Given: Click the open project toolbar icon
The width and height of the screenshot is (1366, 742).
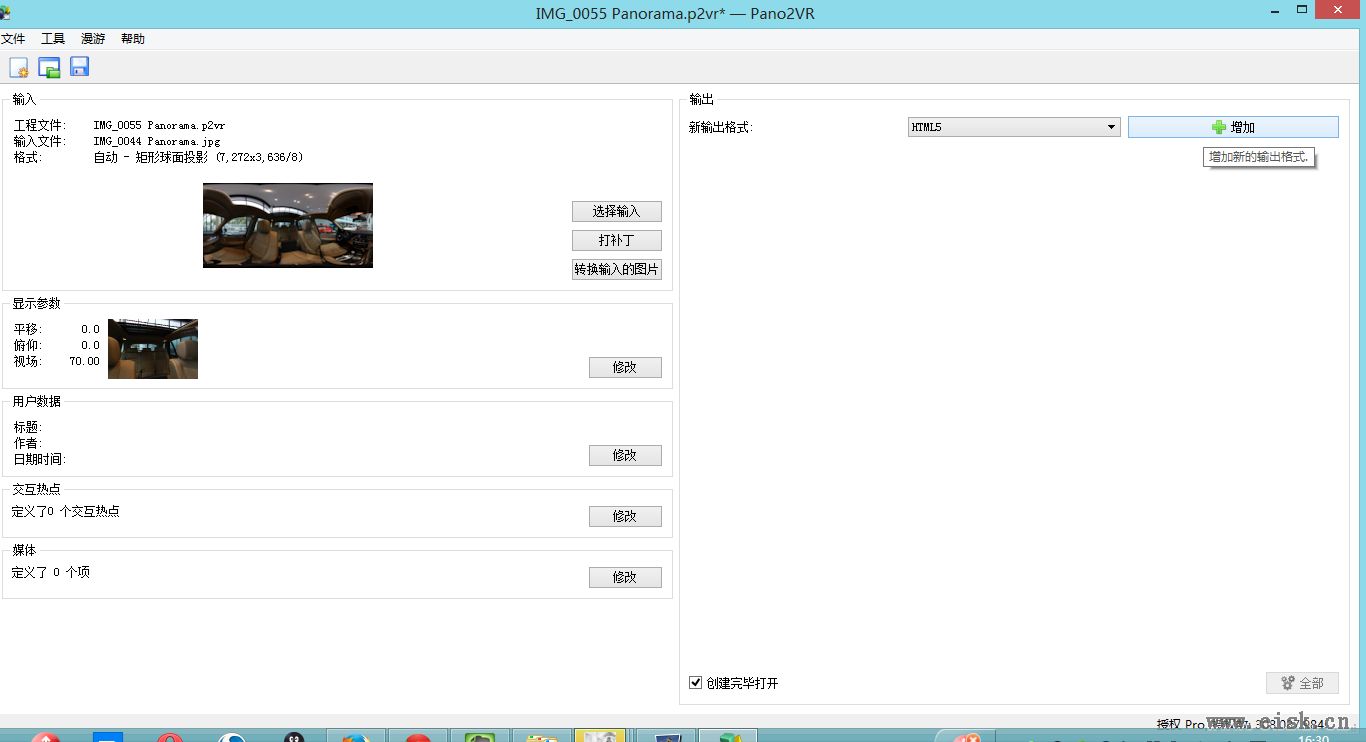Looking at the screenshot, I should click(x=49, y=67).
